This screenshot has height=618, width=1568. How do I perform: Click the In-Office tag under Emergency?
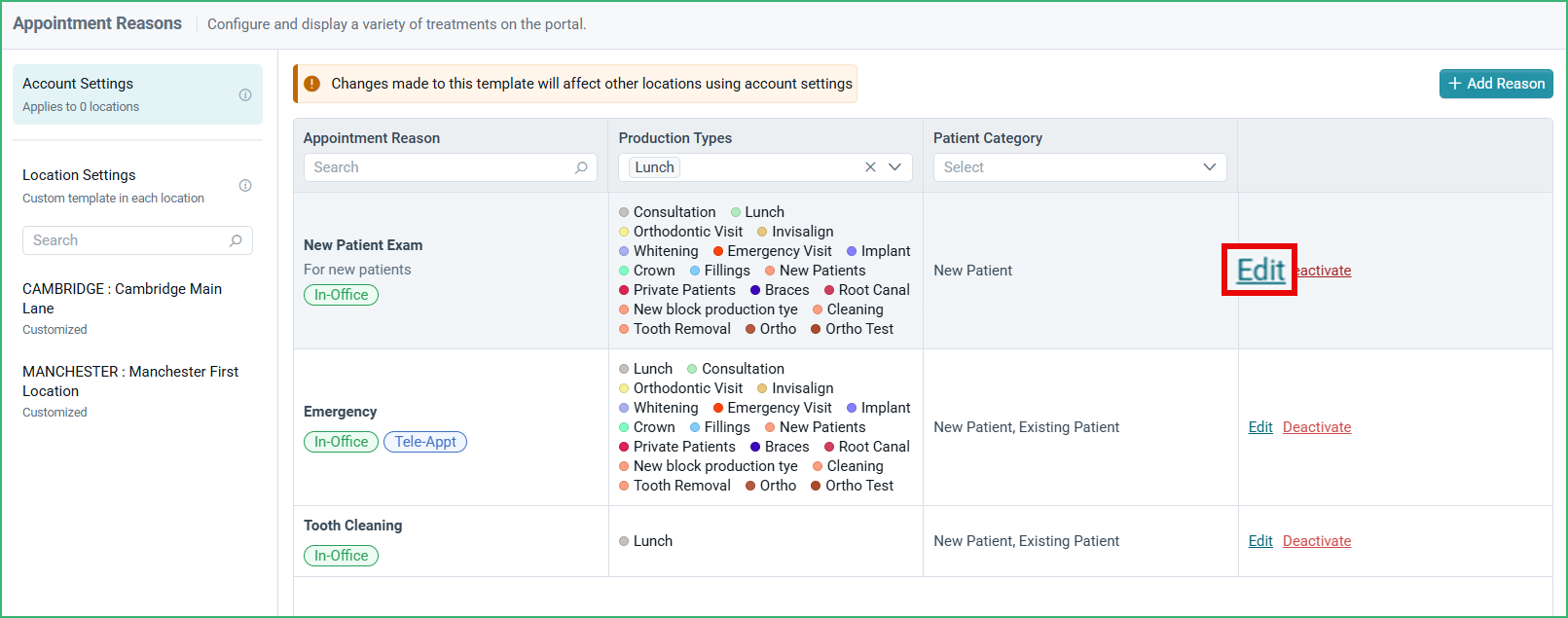[341, 442]
